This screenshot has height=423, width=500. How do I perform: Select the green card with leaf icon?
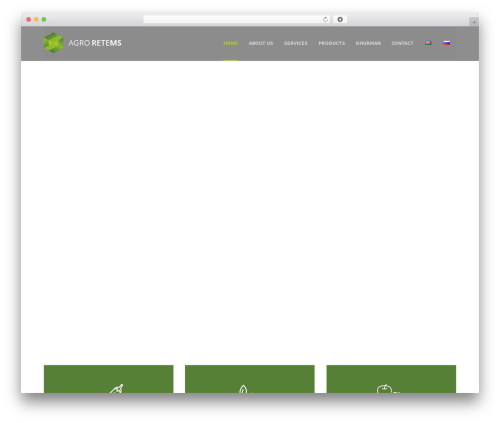click(250, 379)
